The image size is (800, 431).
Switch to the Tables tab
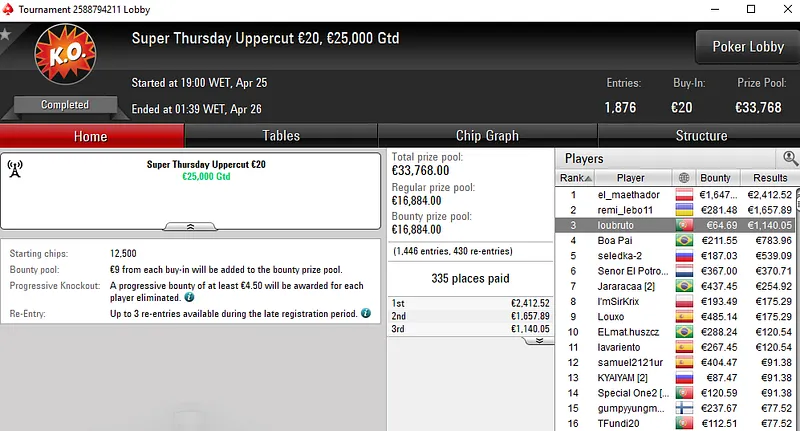click(281, 136)
